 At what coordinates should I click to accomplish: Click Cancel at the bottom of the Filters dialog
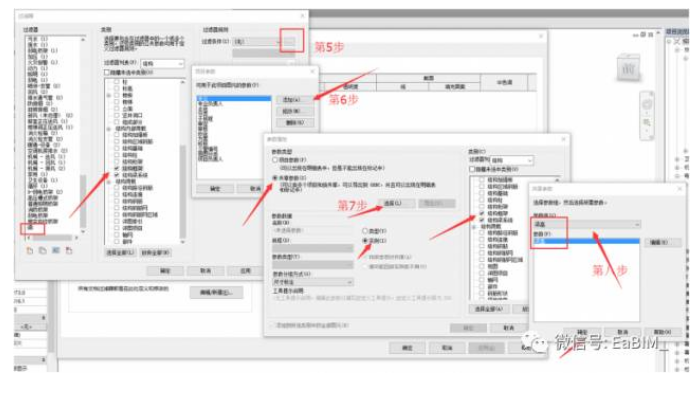(205, 271)
